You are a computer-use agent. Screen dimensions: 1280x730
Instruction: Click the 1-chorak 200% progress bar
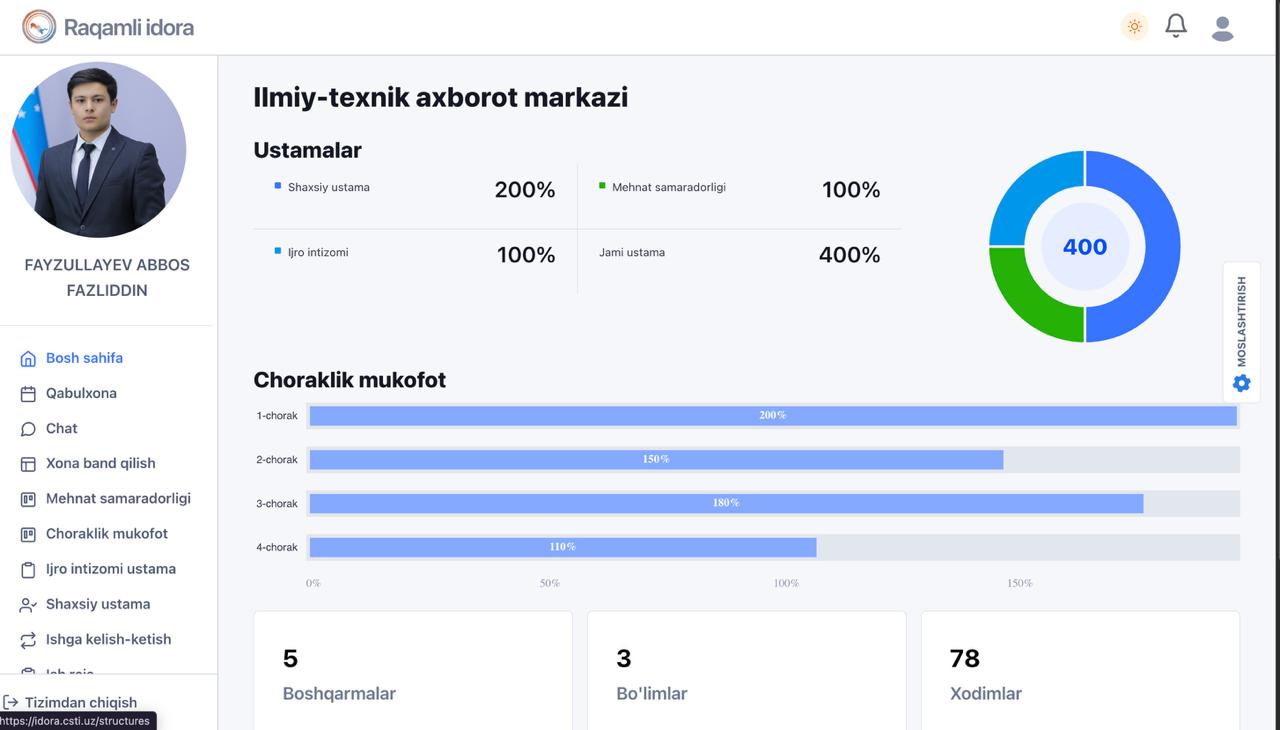772,415
